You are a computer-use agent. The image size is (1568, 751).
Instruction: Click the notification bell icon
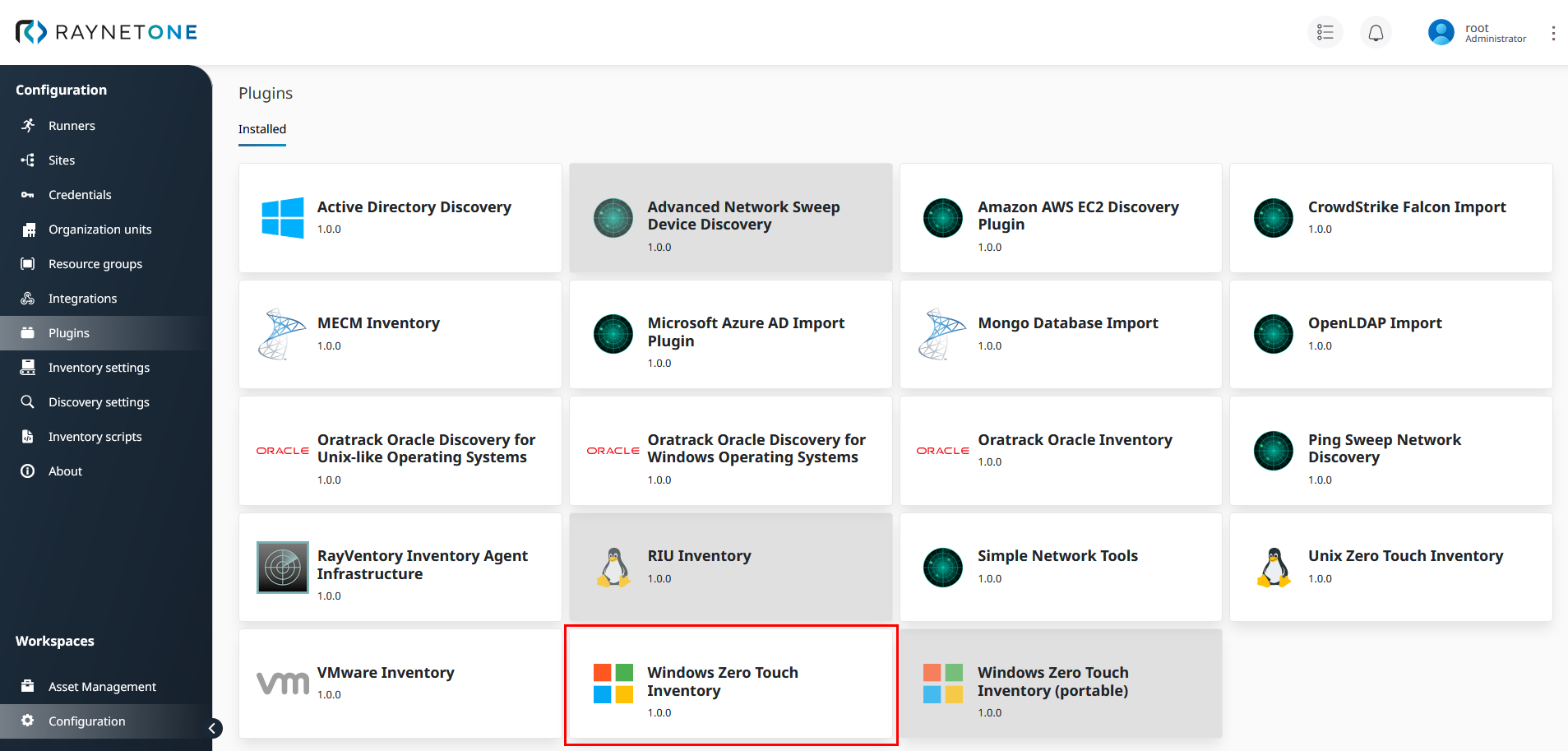click(x=1376, y=33)
